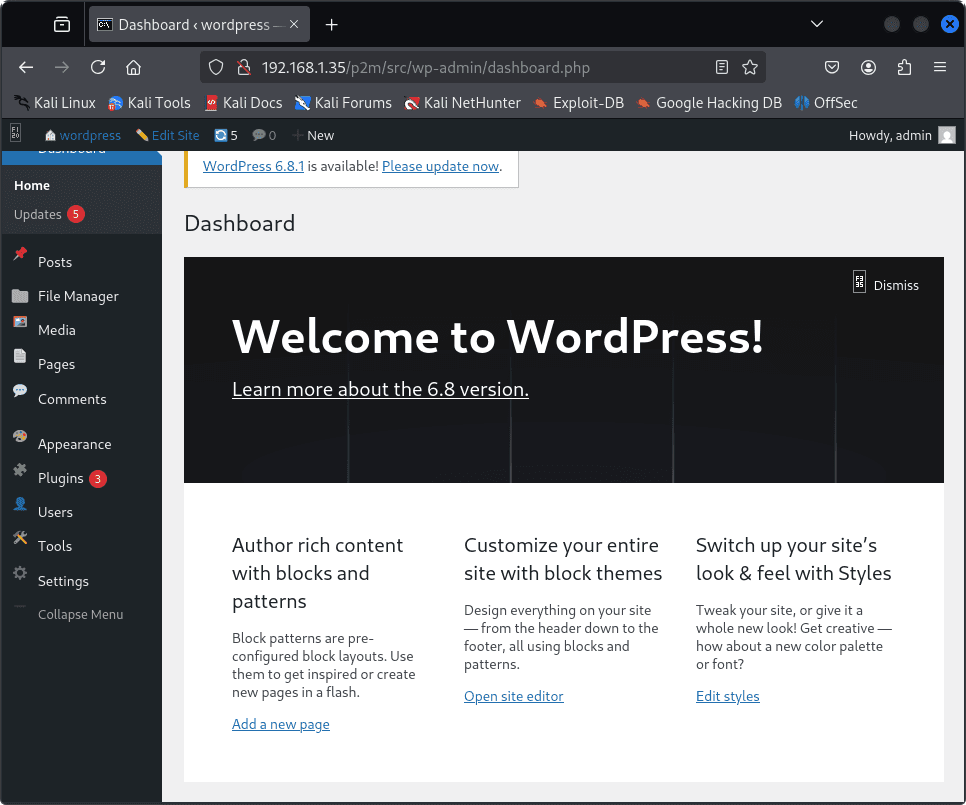Screen dimensions: 966x805
Task: Click the Plugins icon in the sidebar
Action: tap(20, 471)
